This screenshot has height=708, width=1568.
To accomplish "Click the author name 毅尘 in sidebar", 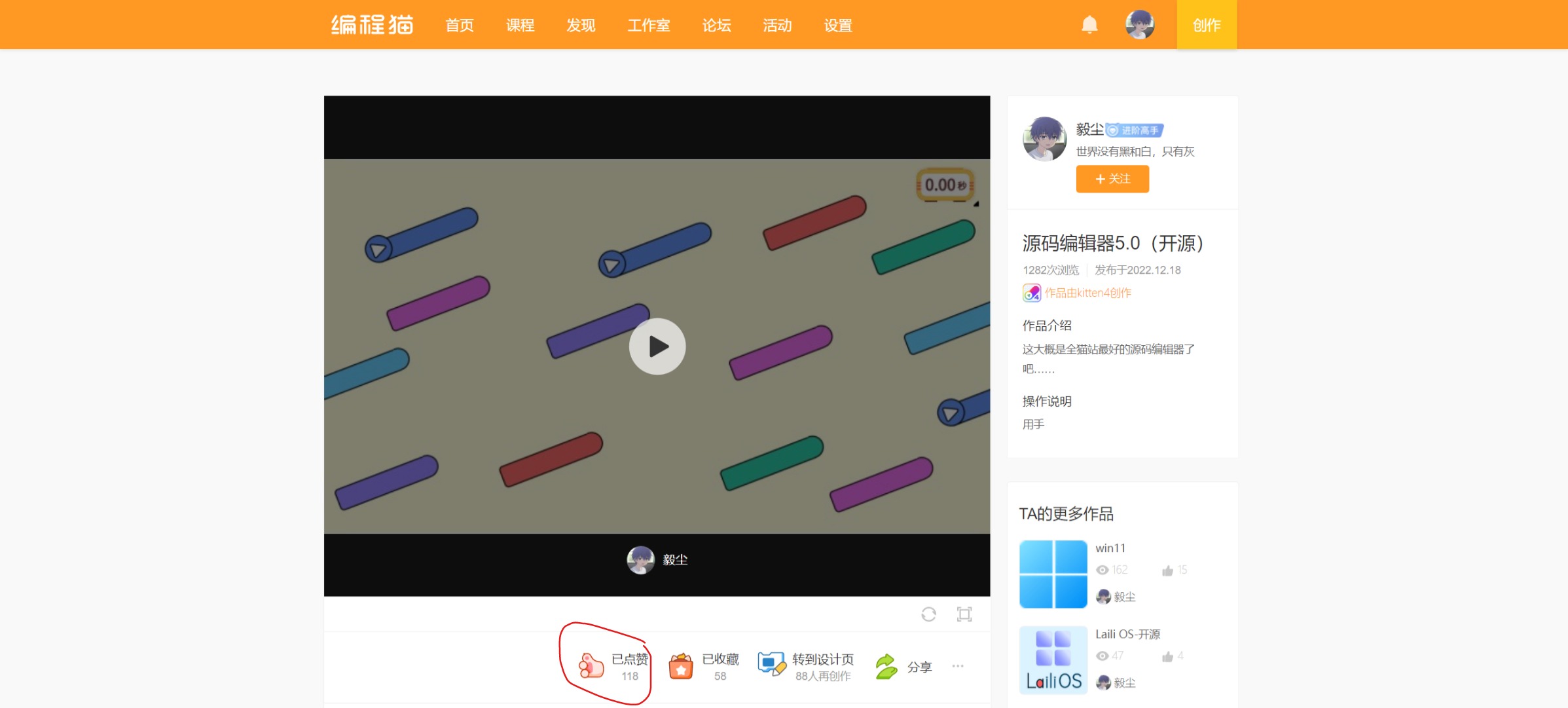I will (1089, 130).
